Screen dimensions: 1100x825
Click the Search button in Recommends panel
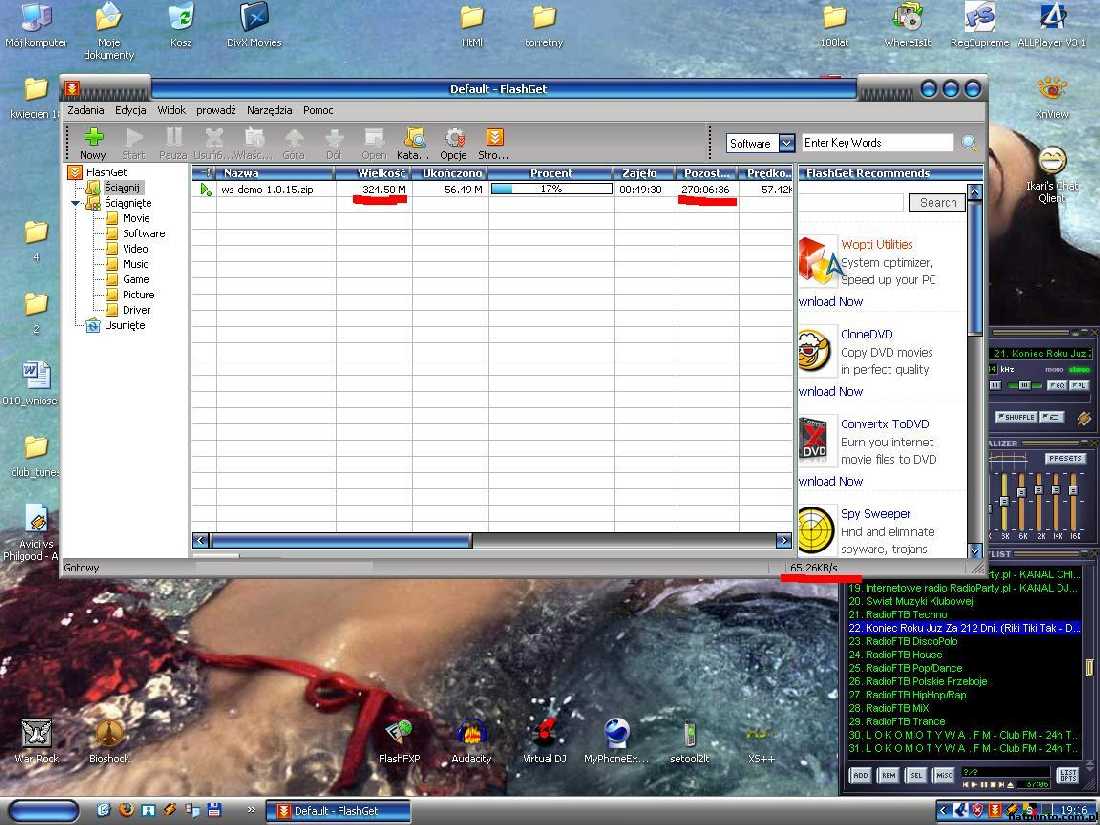tap(937, 203)
